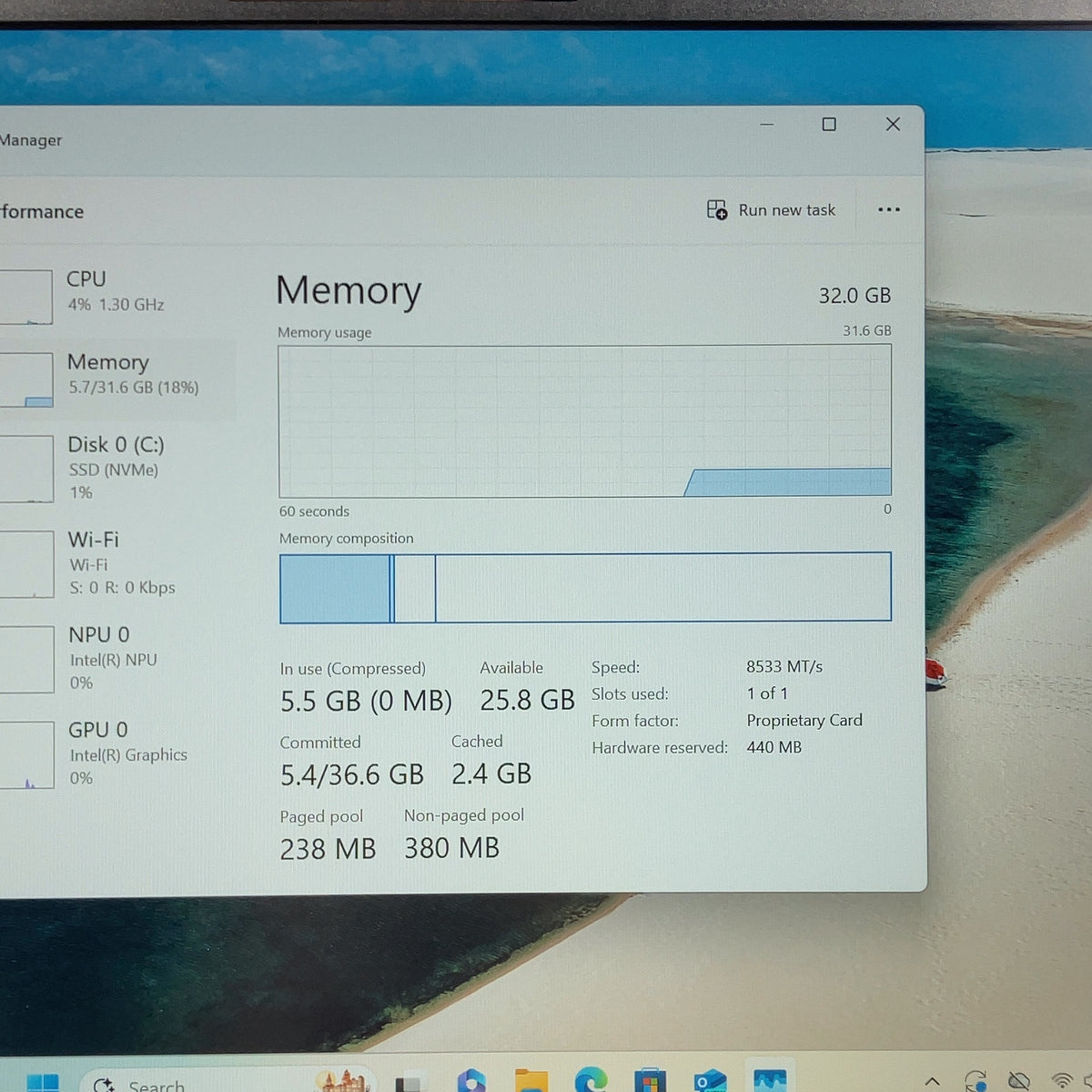Select NPU 0 in the sidebar
1092x1092 pixels.
[x=116, y=658]
